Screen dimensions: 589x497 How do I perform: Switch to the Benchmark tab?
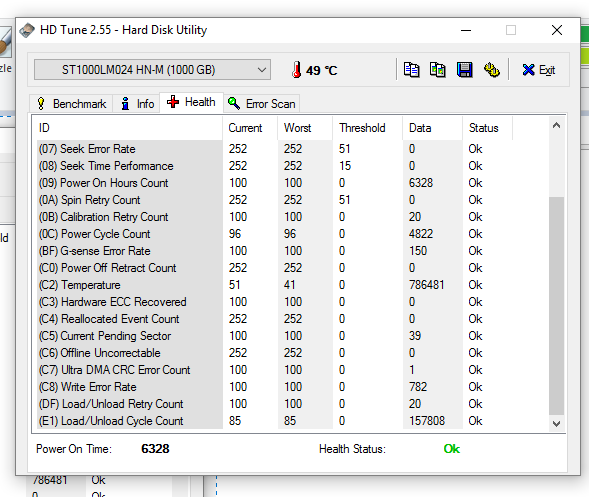[71, 103]
